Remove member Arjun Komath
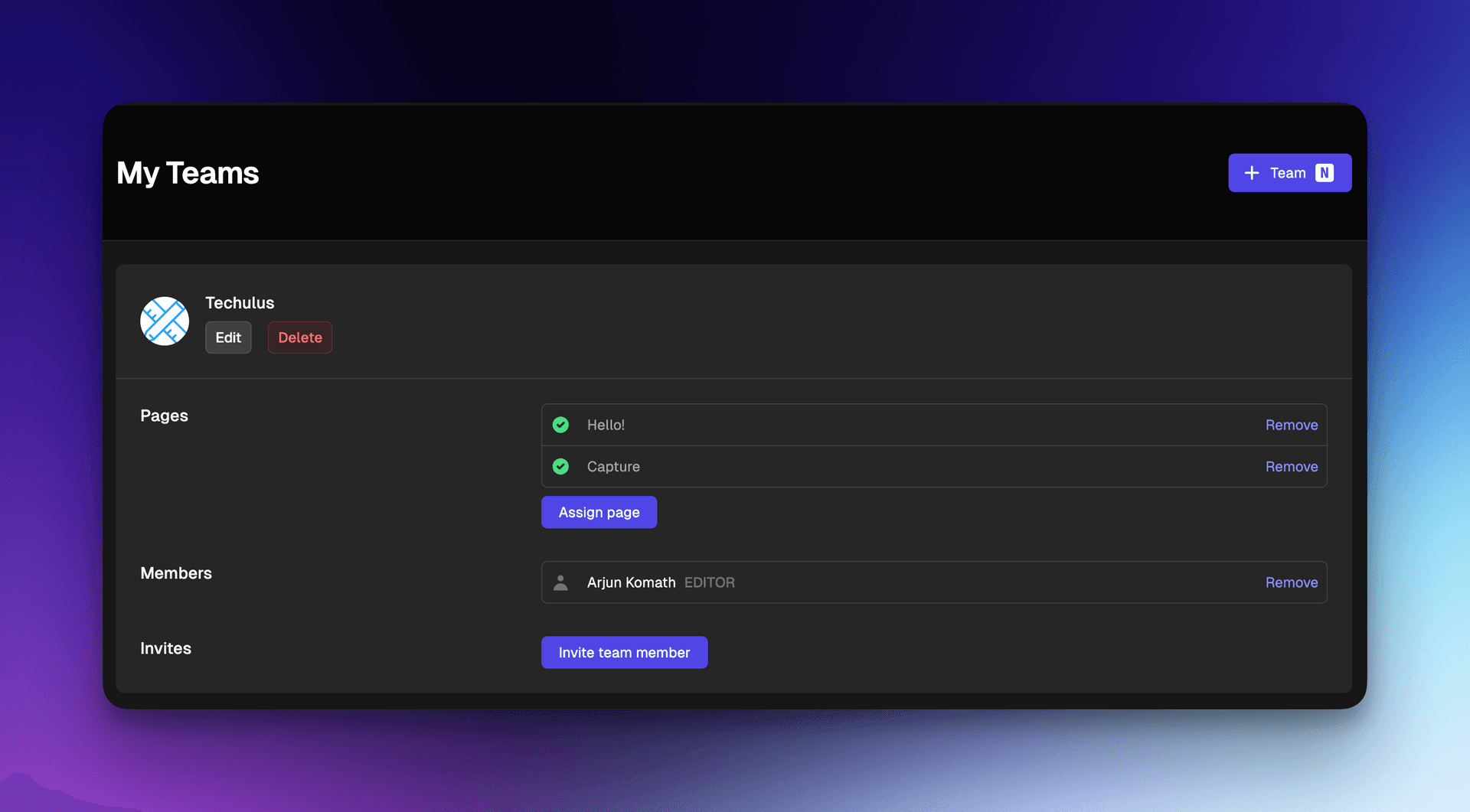This screenshot has height=812, width=1470. point(1291,582)
